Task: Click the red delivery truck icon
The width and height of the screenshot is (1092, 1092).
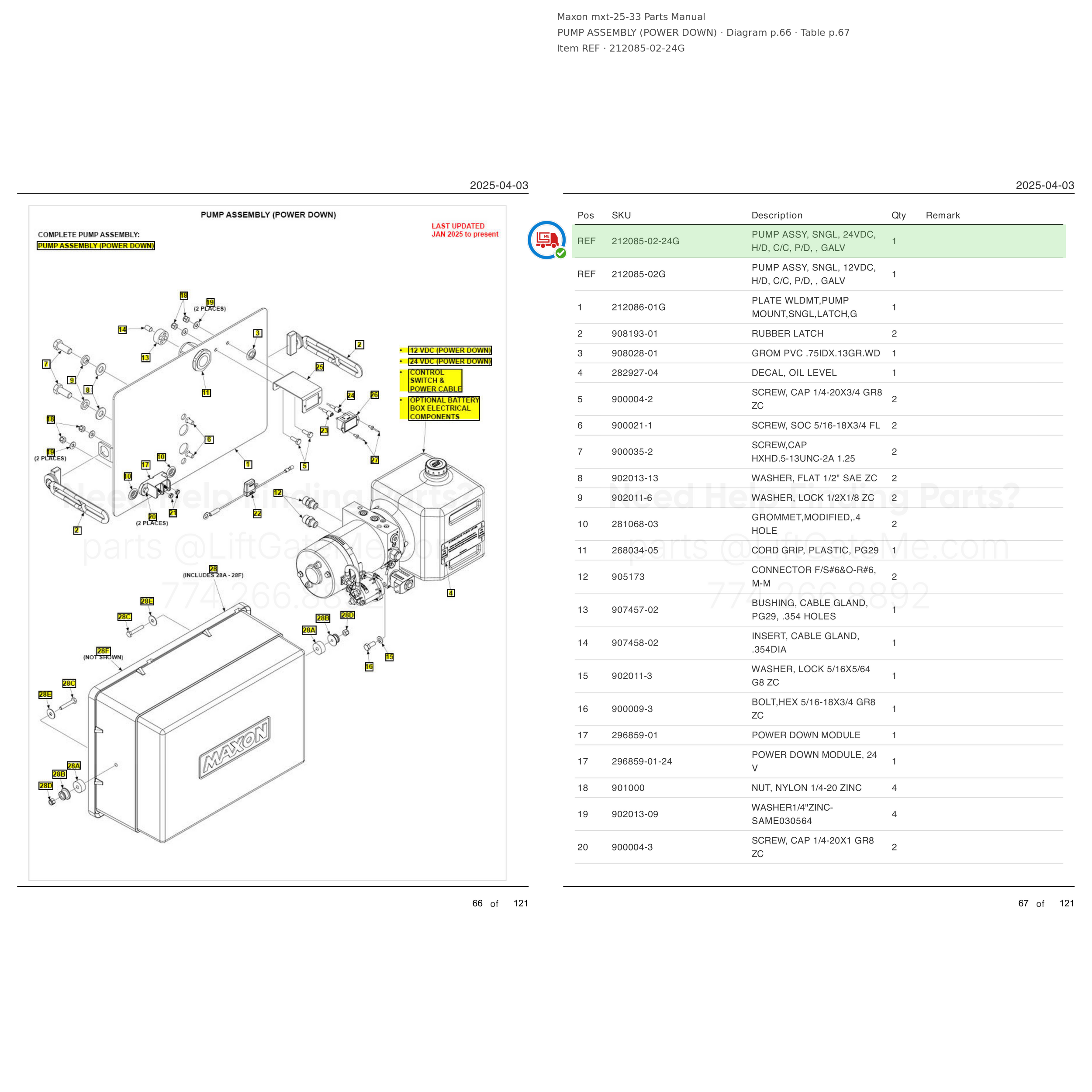Action: pyautogui.click(x=546, y=240)
